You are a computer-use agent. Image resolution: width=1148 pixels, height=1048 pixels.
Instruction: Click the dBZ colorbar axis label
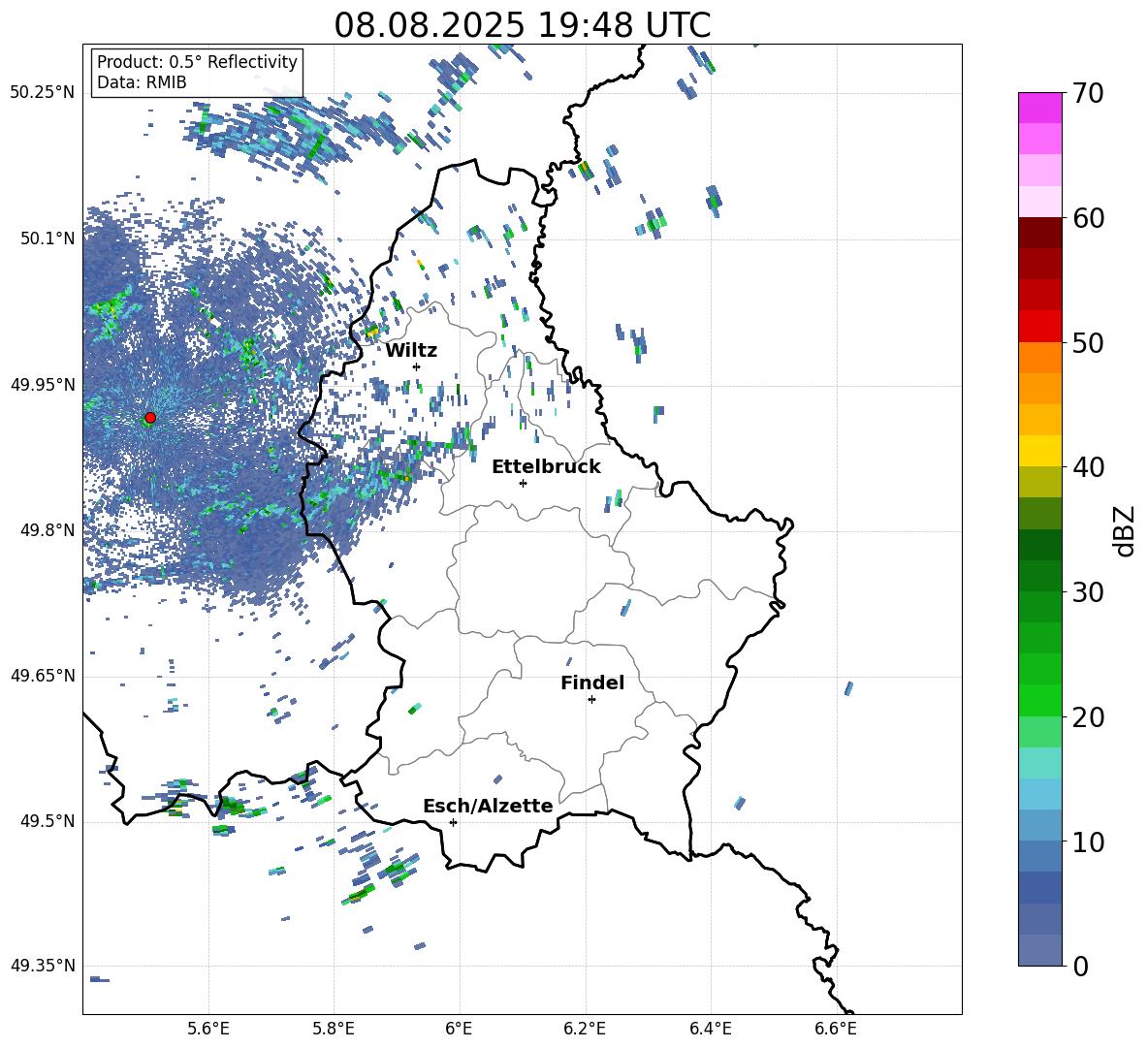(1126, 530)
